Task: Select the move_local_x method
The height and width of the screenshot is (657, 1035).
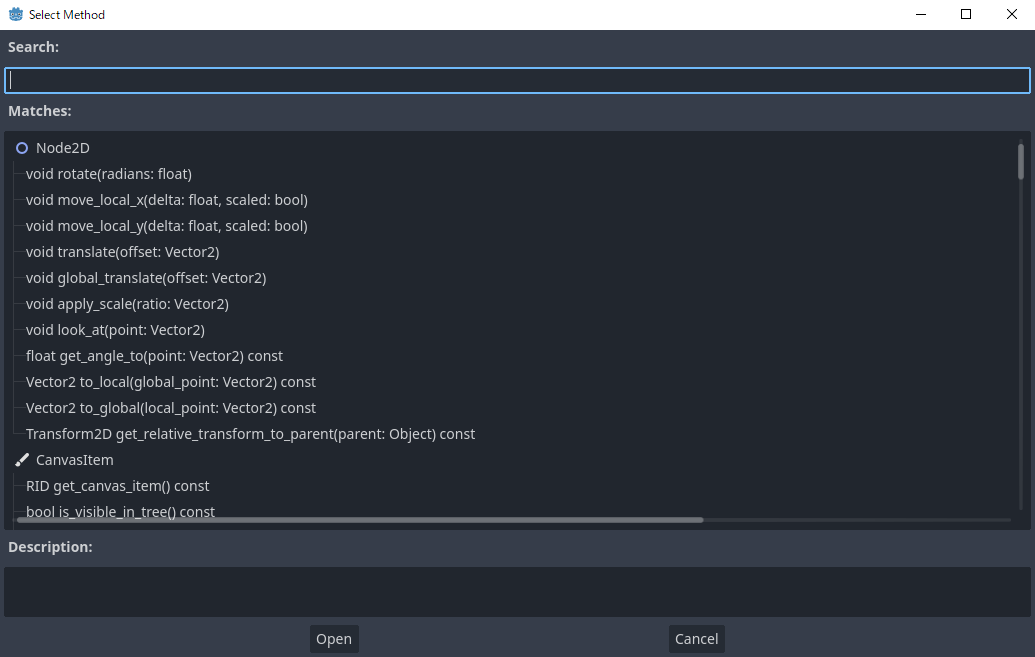Action: tap(166, 199)
